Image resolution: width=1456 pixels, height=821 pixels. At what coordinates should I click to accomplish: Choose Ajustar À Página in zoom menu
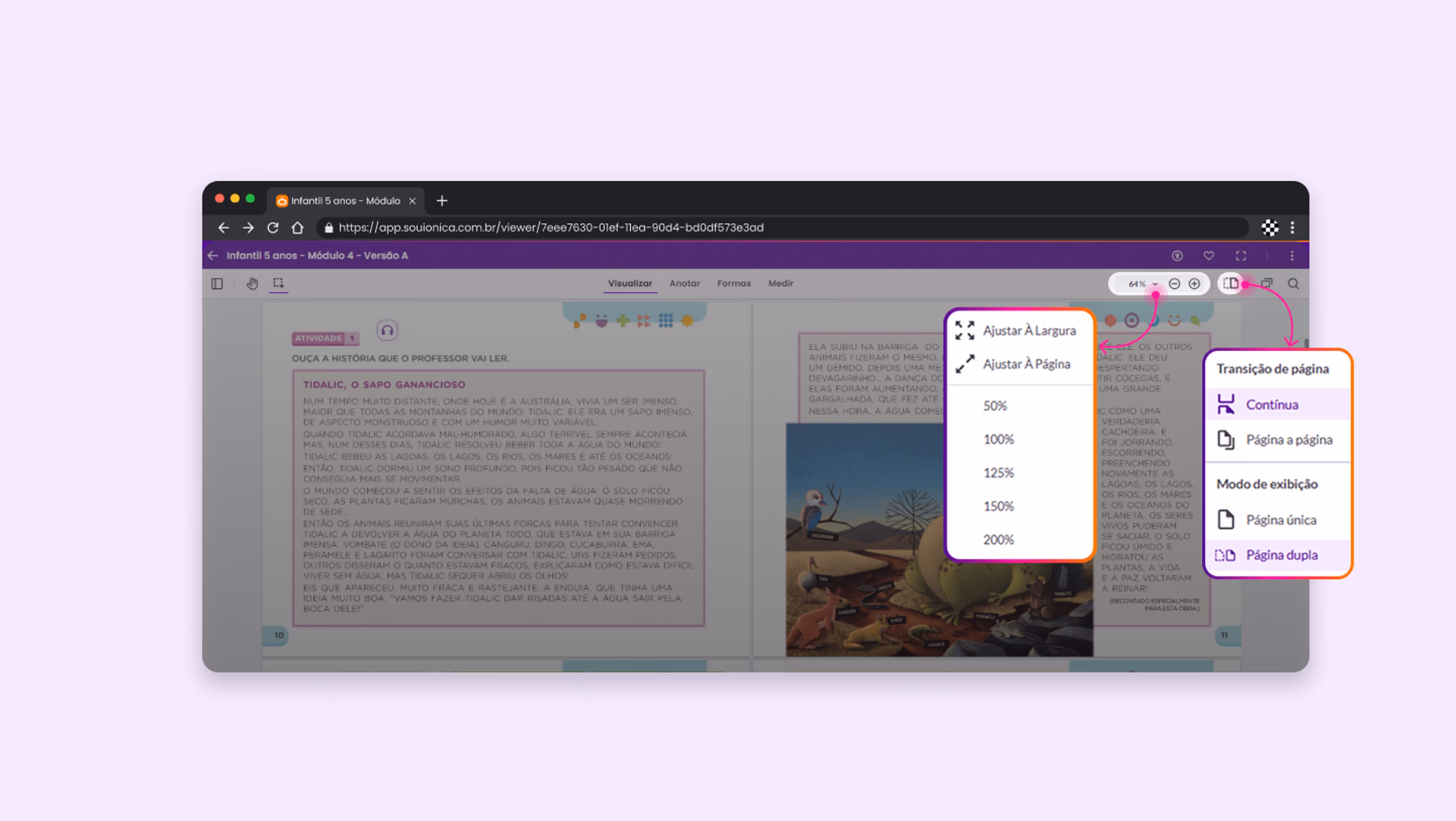[x=1020, y=364]
